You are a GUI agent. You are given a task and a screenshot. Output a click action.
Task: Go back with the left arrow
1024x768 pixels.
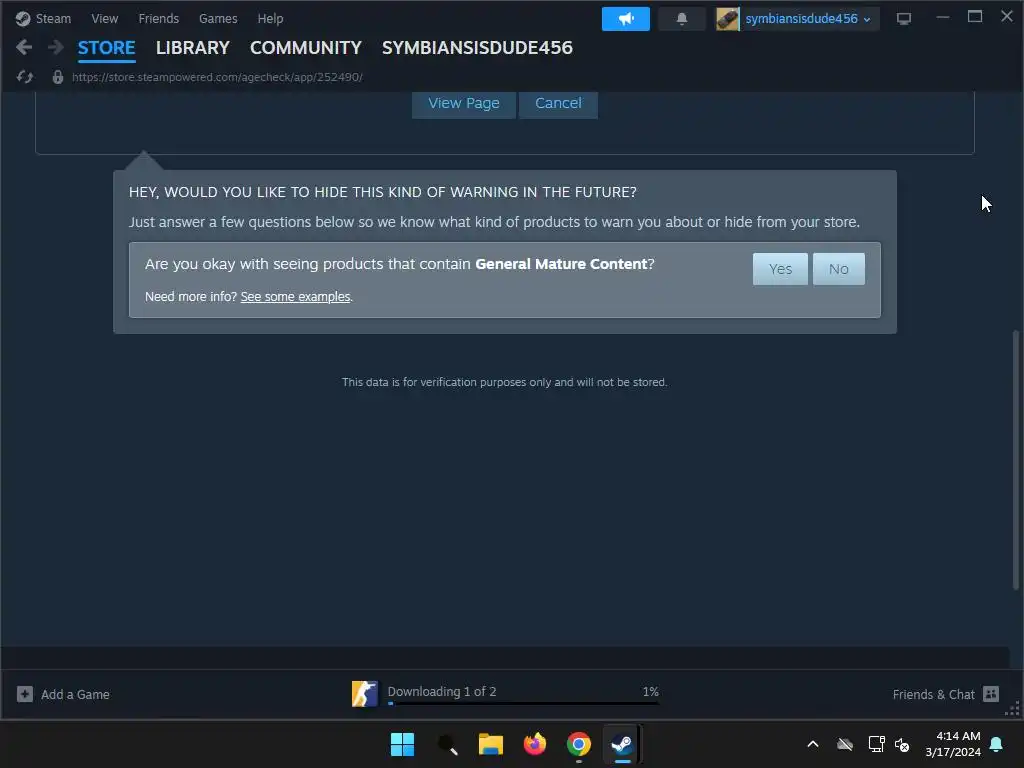(x=24, y=47)
